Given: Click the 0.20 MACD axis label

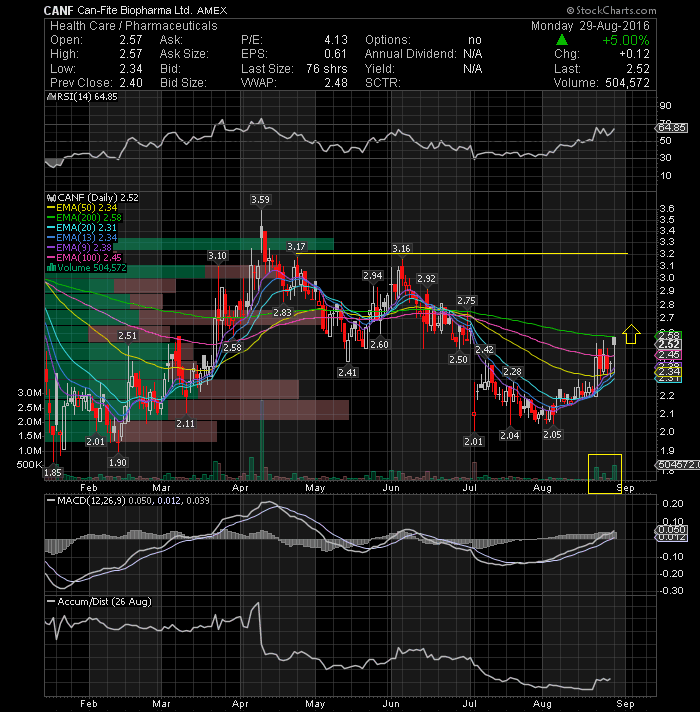Looking at the screenshot, I should (673, 504).
